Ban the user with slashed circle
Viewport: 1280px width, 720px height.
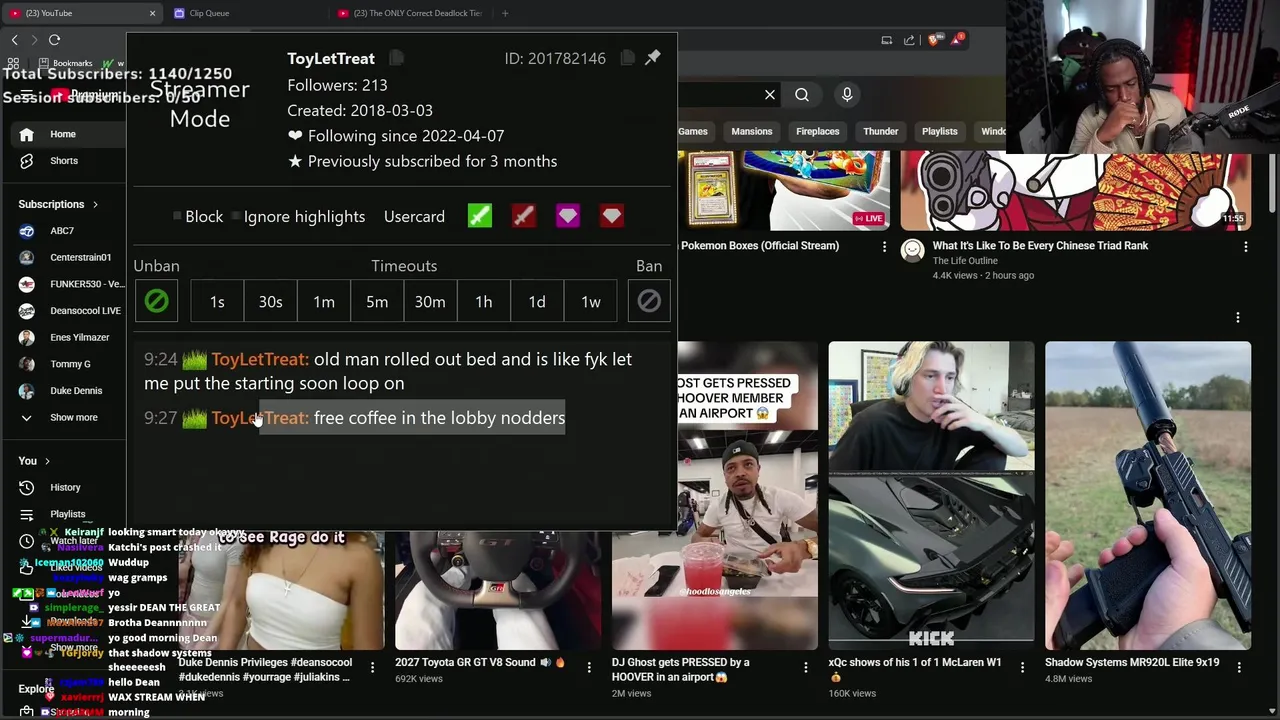[649, 301]
